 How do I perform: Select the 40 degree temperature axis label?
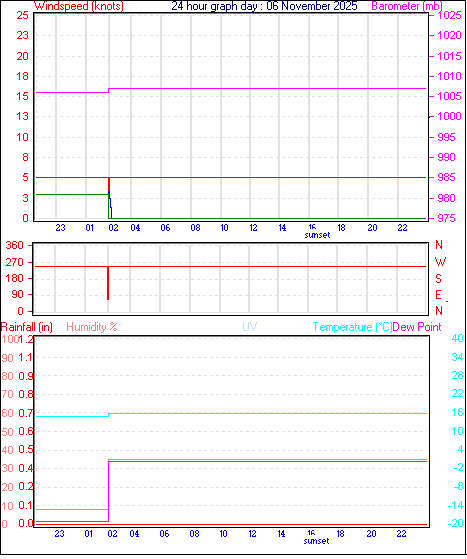click(x=457, y=338)
